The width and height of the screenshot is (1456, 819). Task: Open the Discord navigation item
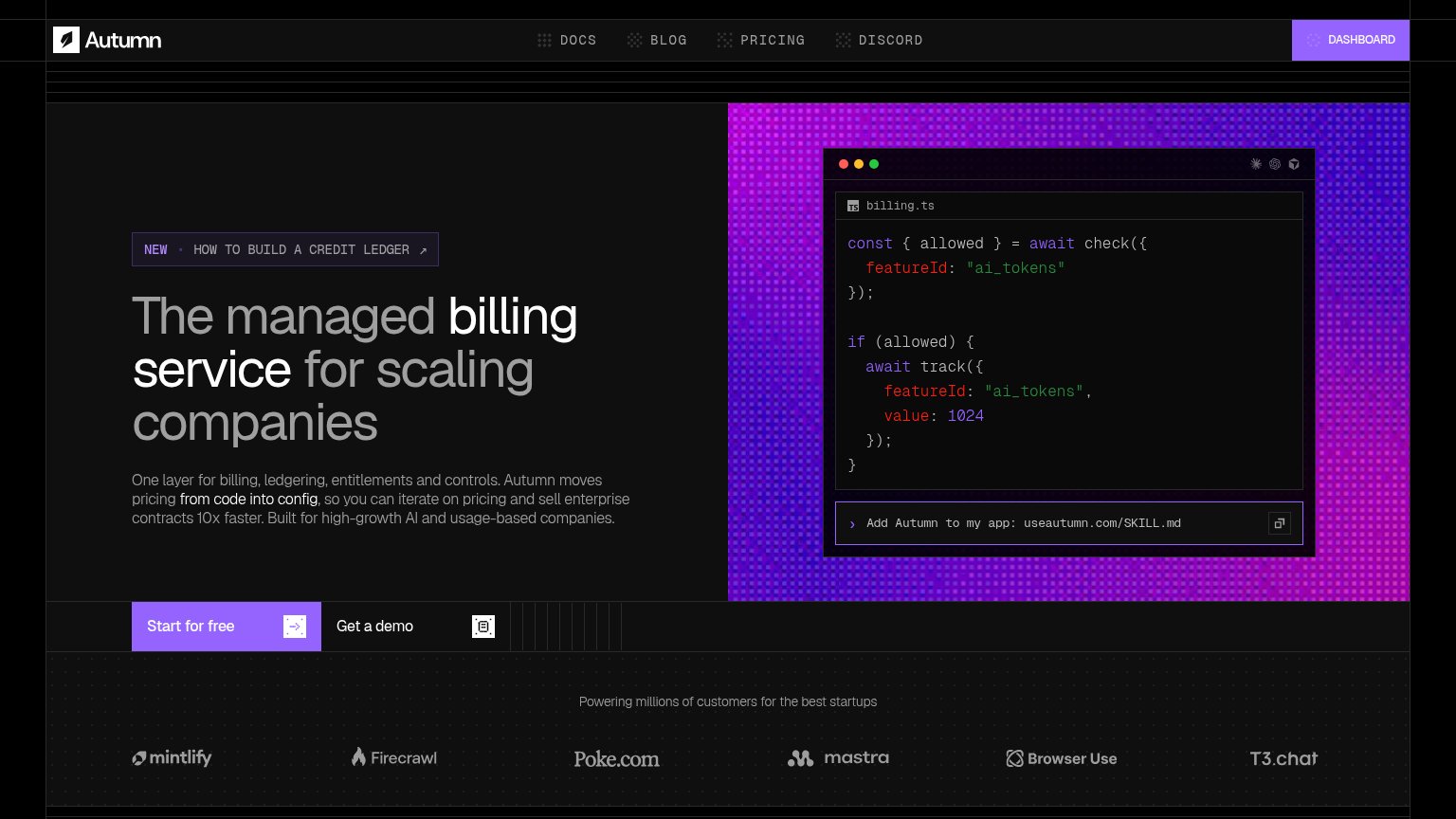click(x=879, y=40)
